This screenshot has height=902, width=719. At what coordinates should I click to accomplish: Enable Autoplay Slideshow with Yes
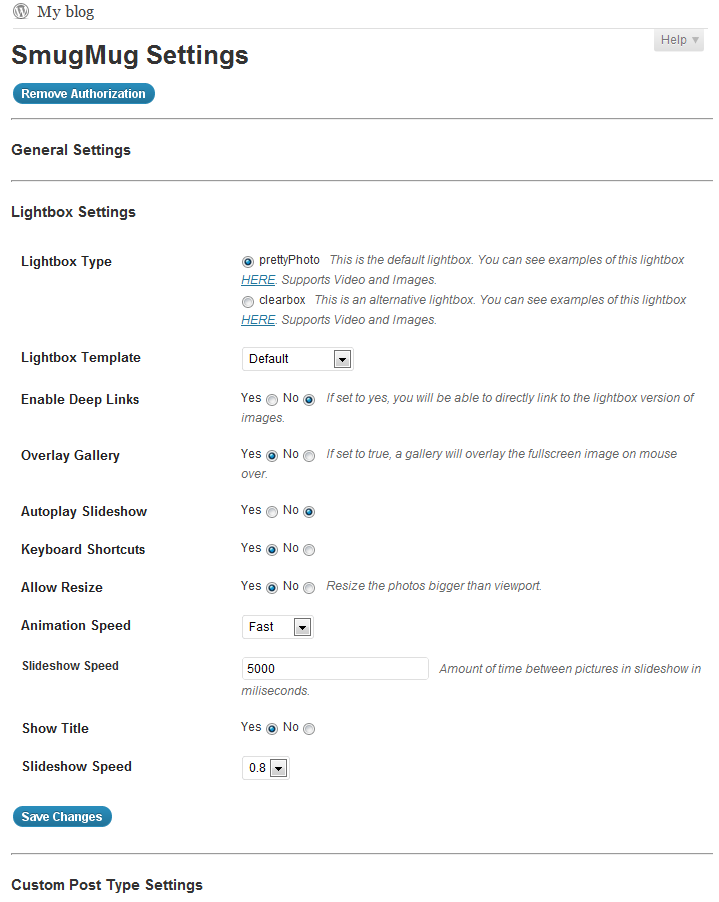(272, 512)
